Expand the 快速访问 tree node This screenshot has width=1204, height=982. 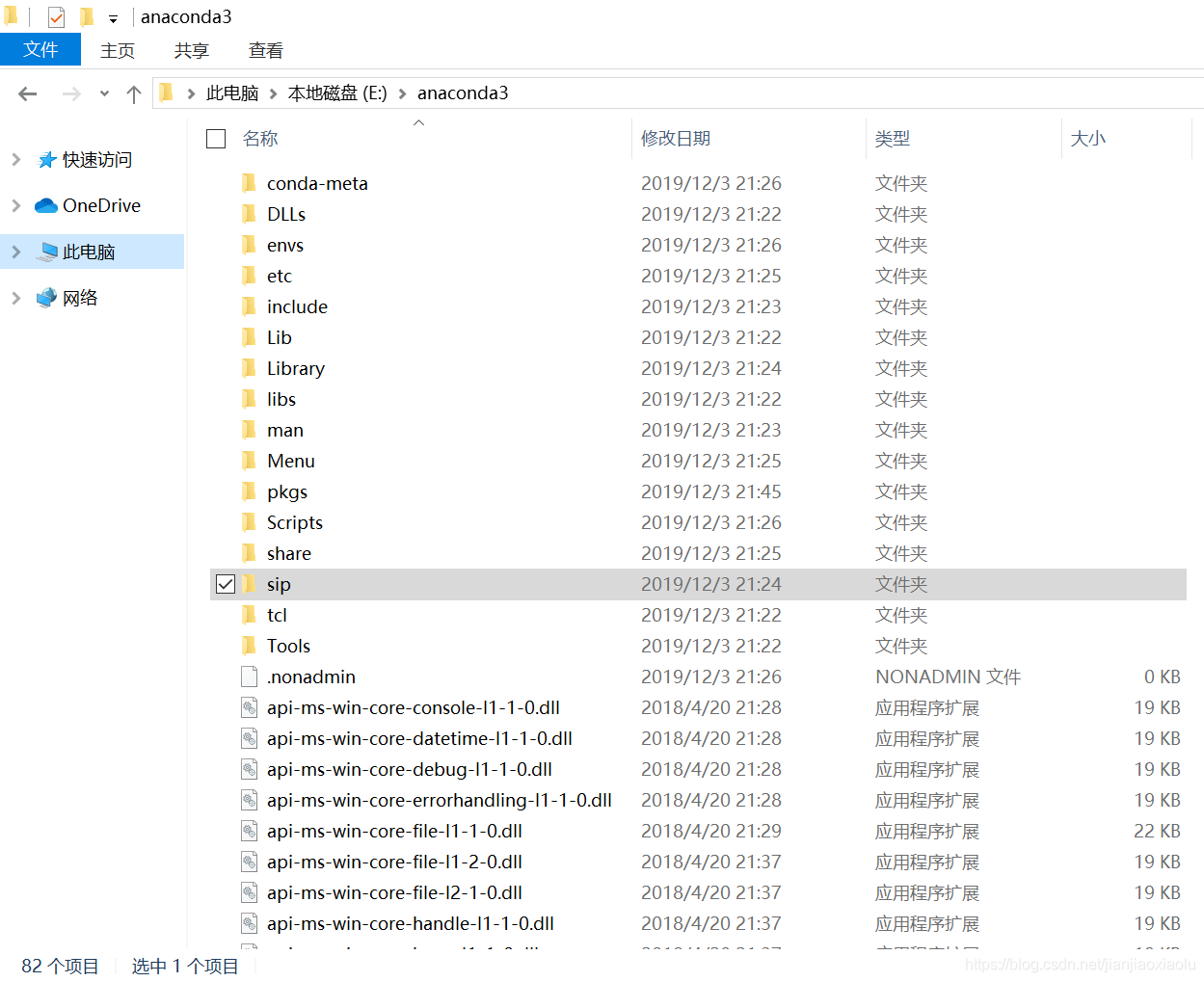pyautogui.click(x=15, y=160)
